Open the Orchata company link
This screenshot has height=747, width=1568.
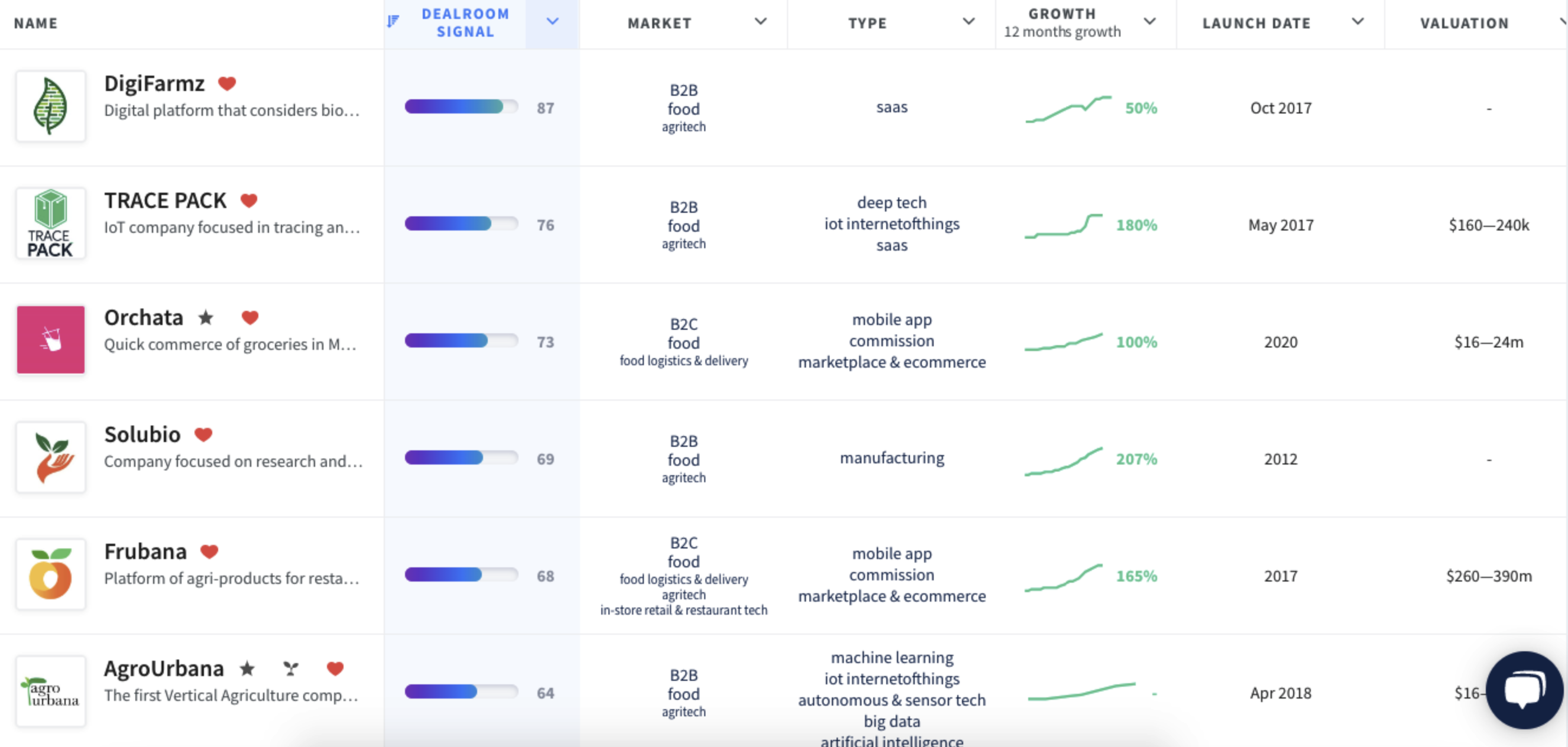coord(144,317)
